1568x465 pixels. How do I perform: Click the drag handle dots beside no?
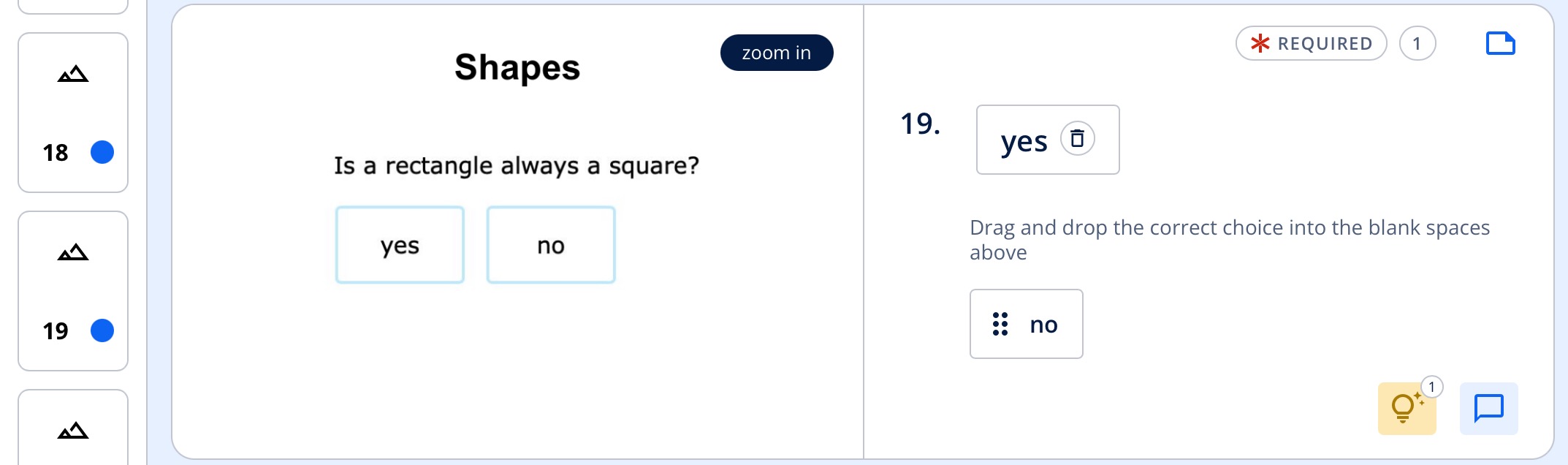click(x=1000, y=324)
